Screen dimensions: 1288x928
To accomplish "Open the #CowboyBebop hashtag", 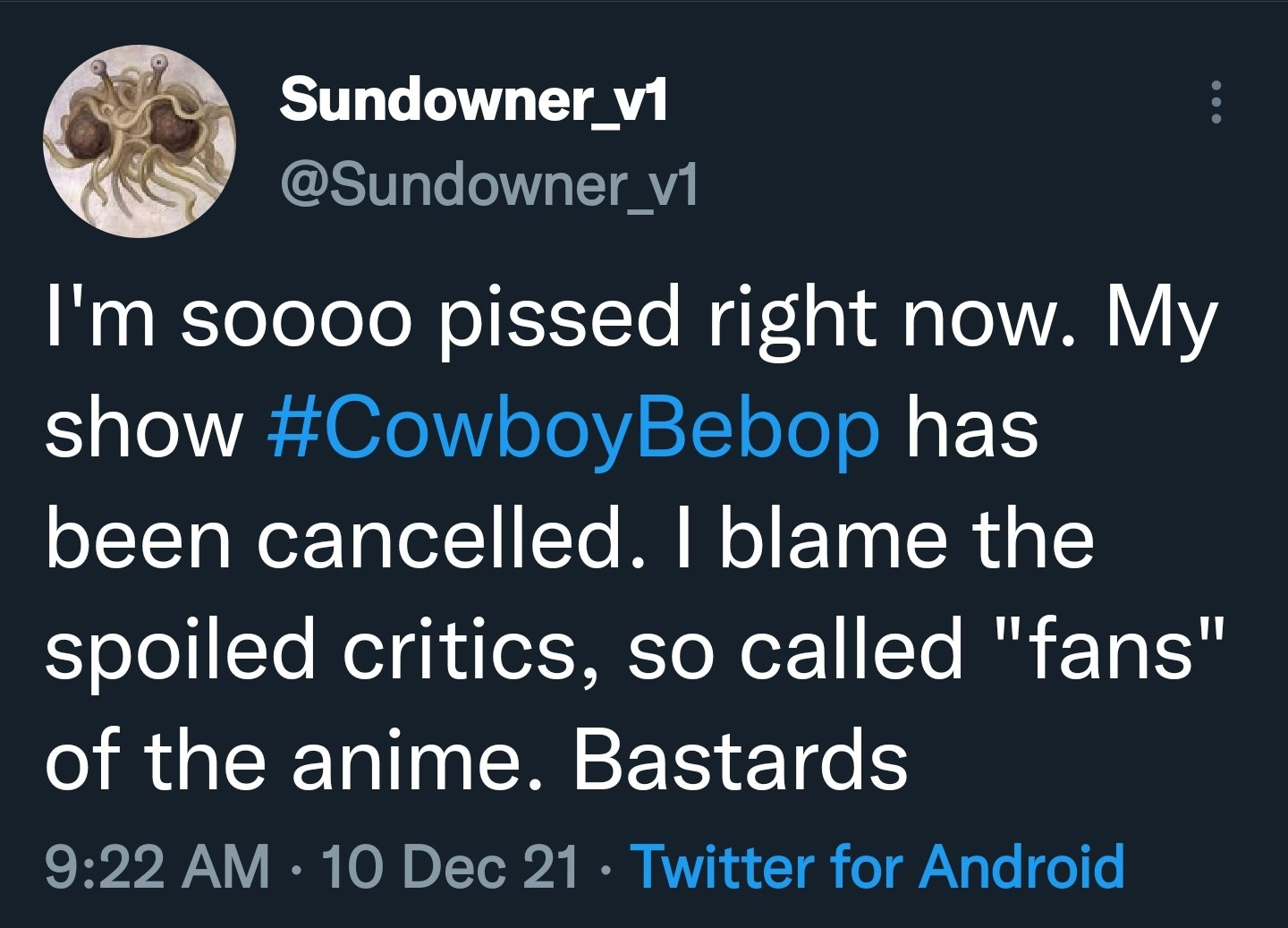I will pos(574,429).
